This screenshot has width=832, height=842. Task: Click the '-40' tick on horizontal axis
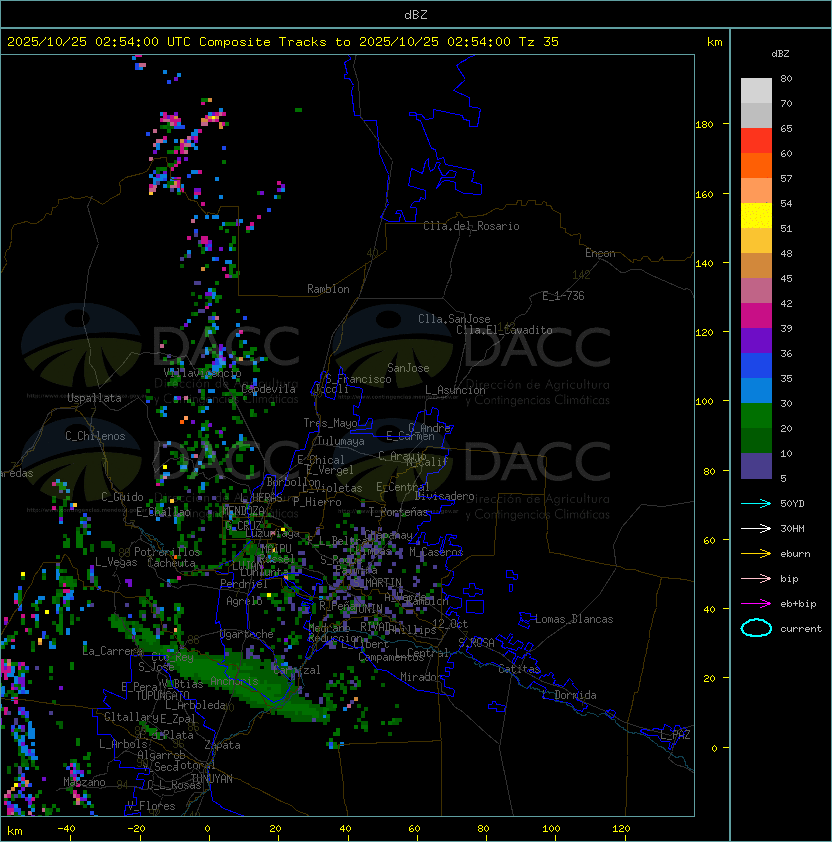click(x=66, y=829)
